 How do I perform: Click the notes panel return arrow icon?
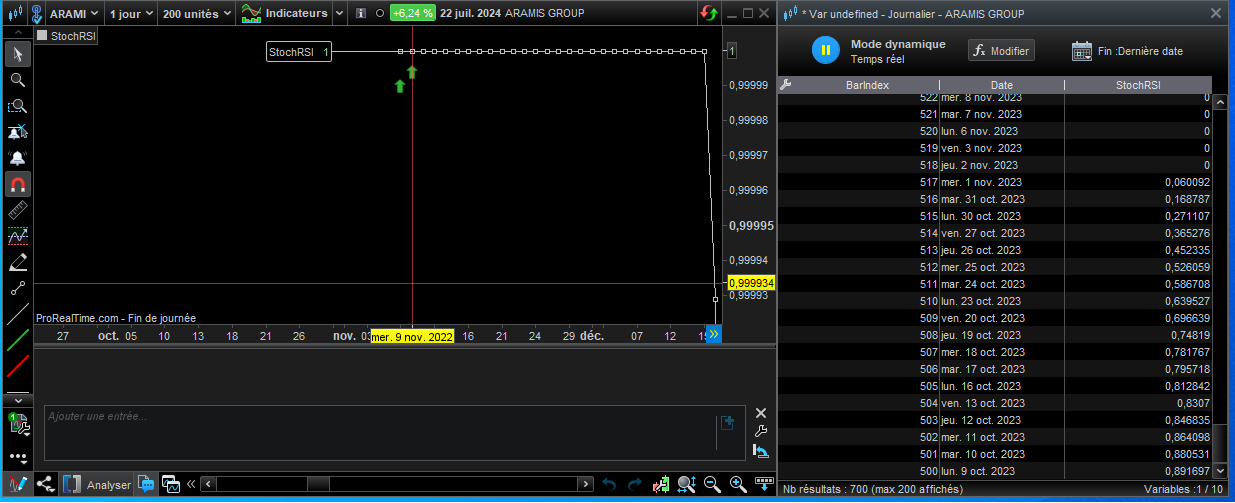760,452
